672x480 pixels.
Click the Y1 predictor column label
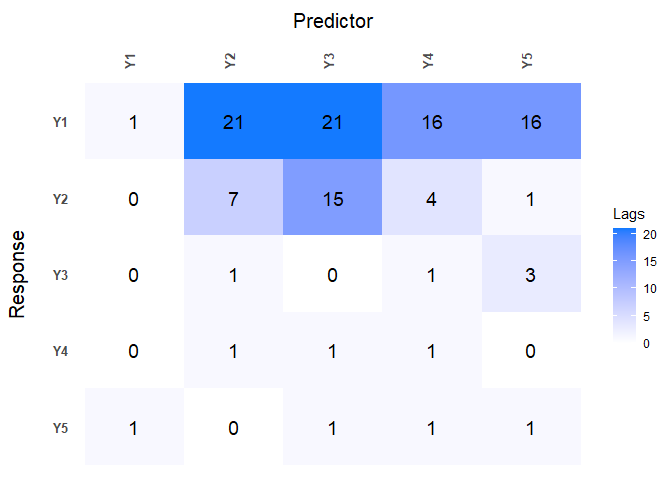[132, 61]
